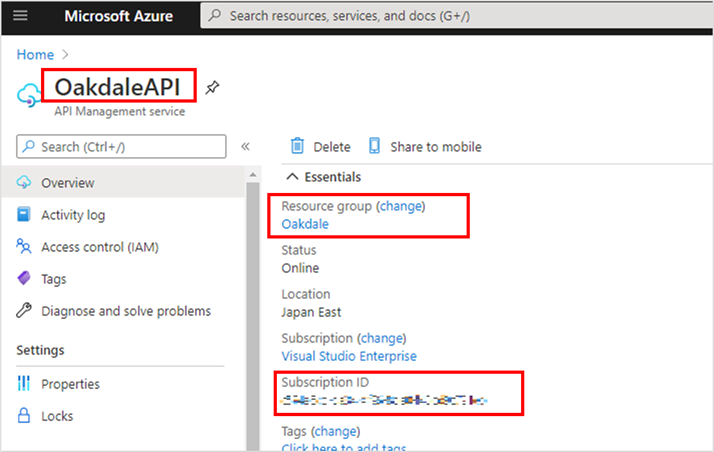Image resolution: width=714 pixels, height=452 pixels.
Task: Click the Activity log book icon
Action: click(x=24, y=214)
